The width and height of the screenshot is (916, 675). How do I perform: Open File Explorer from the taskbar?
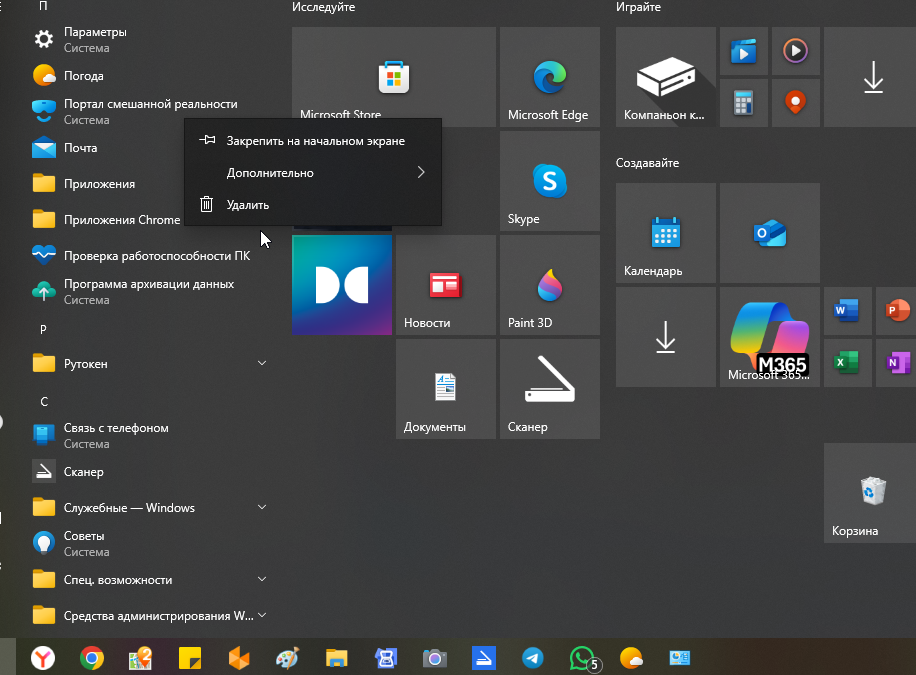pyautogui.click(x=336, y=658)
